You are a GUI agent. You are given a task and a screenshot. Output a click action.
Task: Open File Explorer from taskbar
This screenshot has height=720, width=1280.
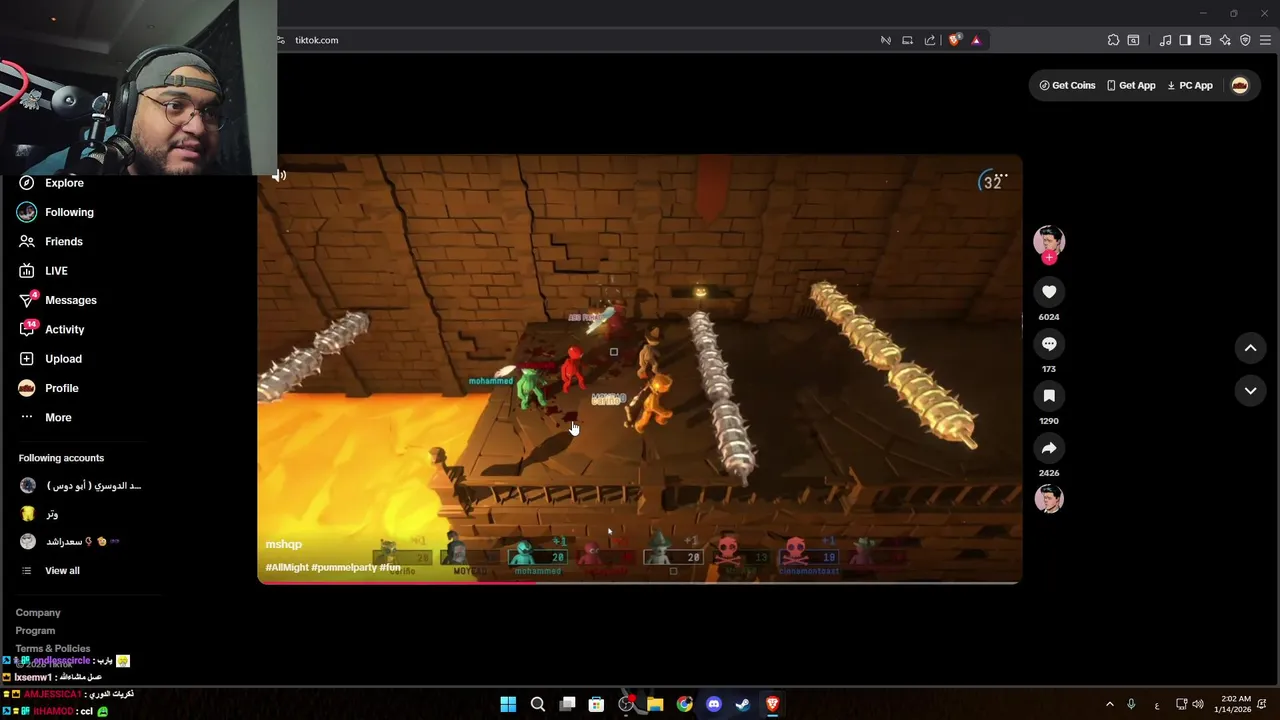(655, 704)
